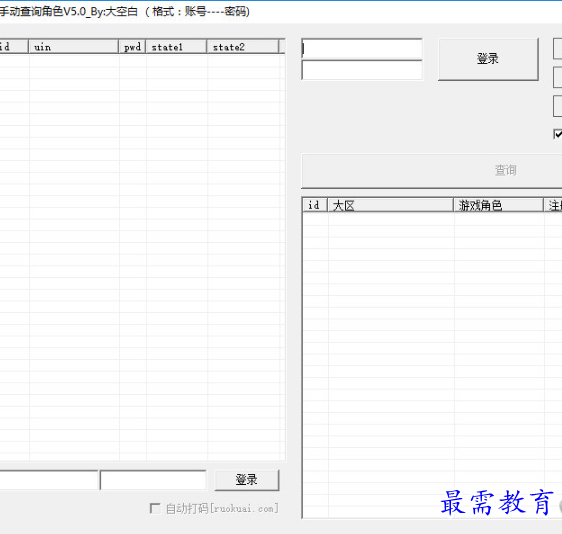
Task: Click the greyed-out 查询 button
Action: pos(432,171)
